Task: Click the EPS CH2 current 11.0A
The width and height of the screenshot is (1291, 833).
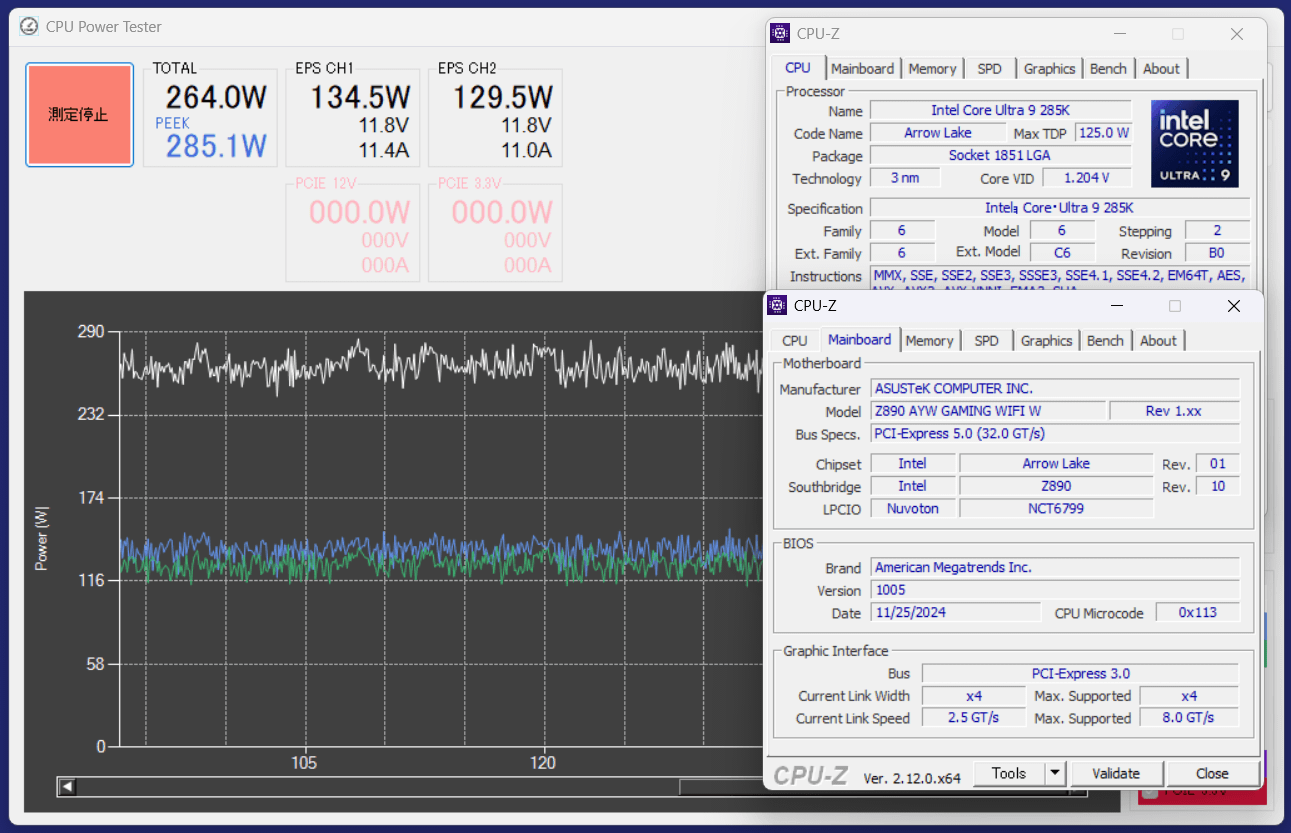Action: [x=526, y=151]
